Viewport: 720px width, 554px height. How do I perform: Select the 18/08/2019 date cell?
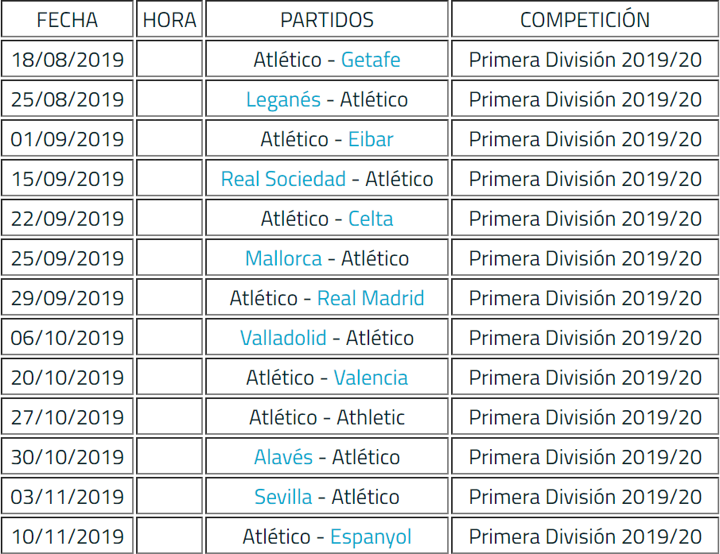[x=67, y=60]
